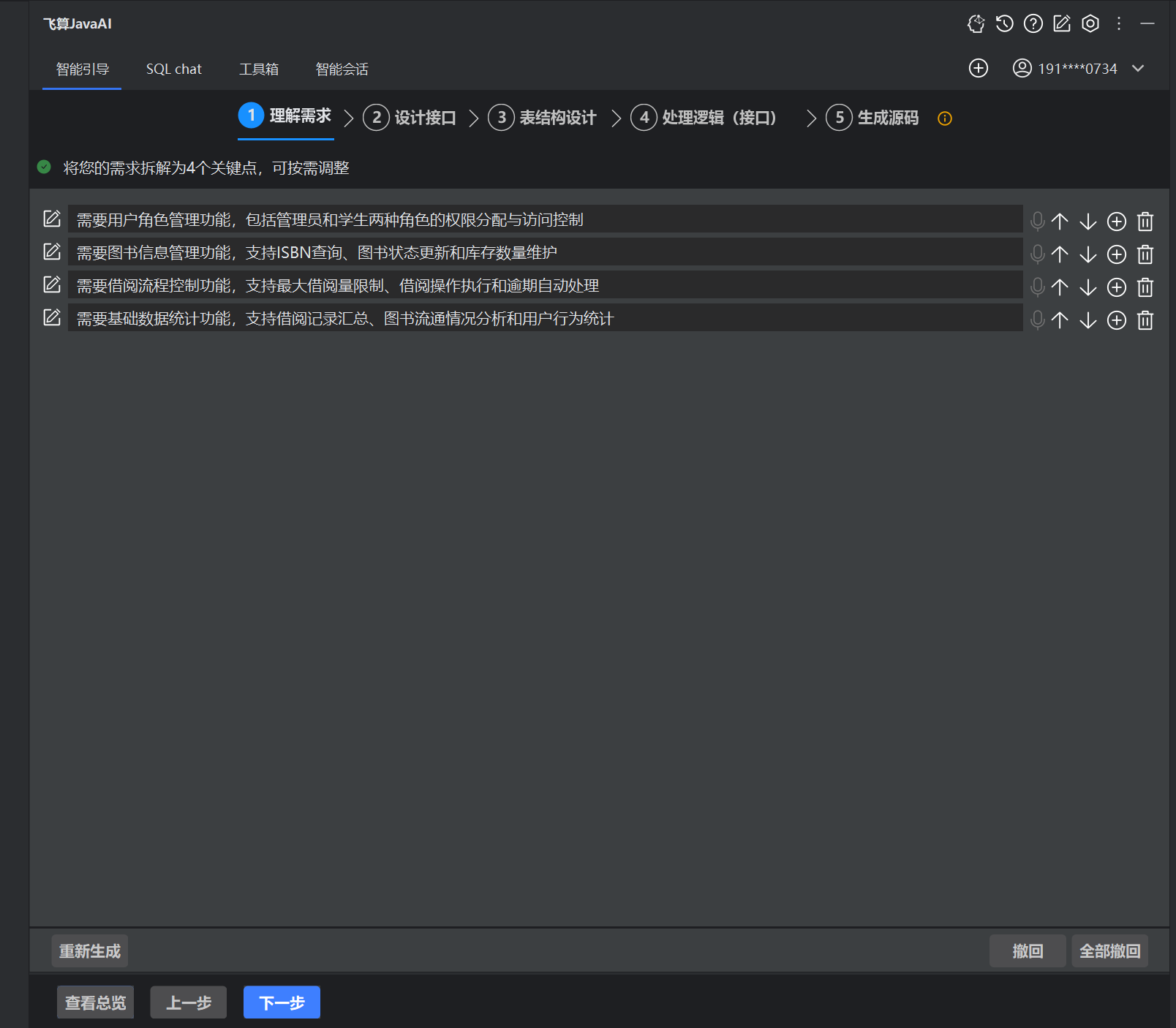This screenshot has height=1028, width=1176.
Task: Open the history icon in the title bar
Action: coord(1003,23)
